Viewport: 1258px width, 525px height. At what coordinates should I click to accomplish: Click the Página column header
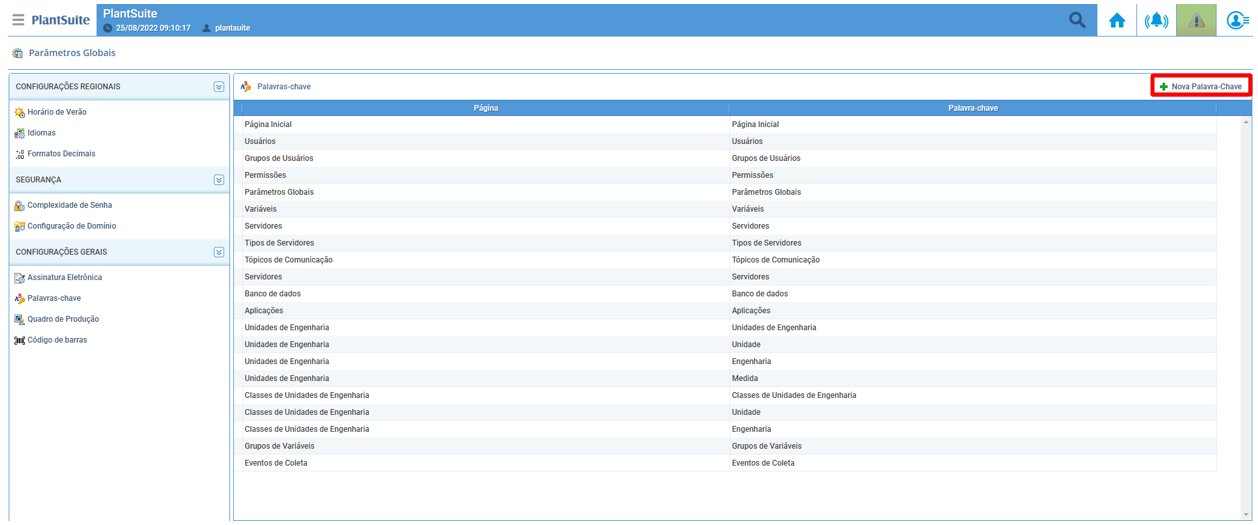coord(485,108)
